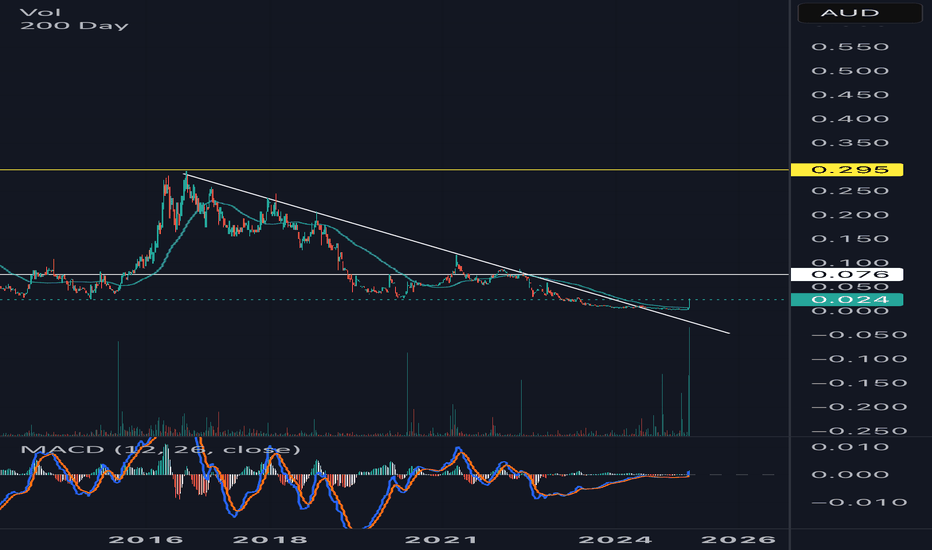The height and width of the screenshot is (550, 932).
Task: Click the green 0.024 current price label
Action: coord(847,300)
